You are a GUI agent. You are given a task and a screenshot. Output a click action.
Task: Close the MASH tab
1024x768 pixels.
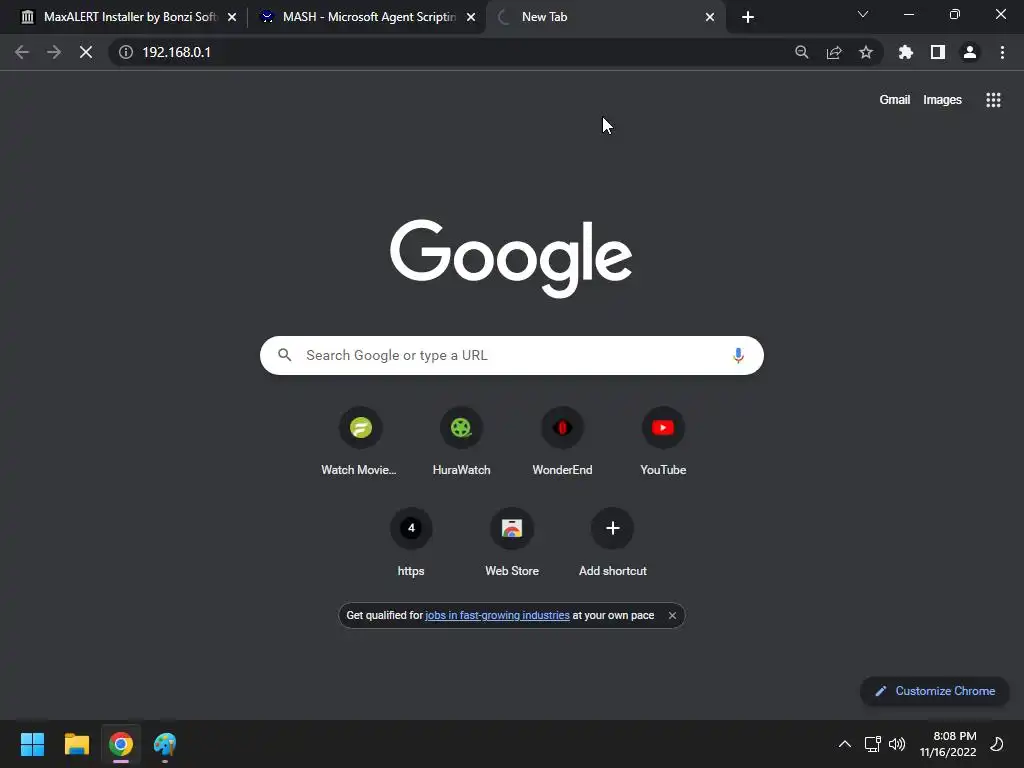pos(471,17)
